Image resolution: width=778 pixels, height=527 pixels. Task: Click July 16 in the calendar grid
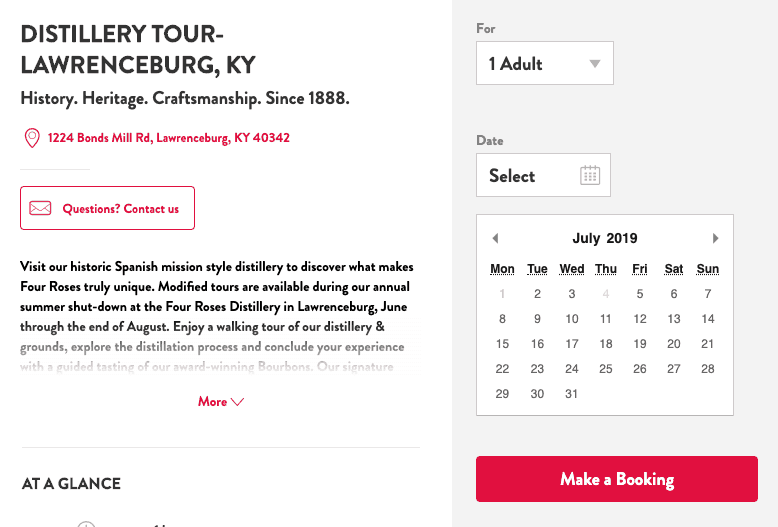coord(537,344)
